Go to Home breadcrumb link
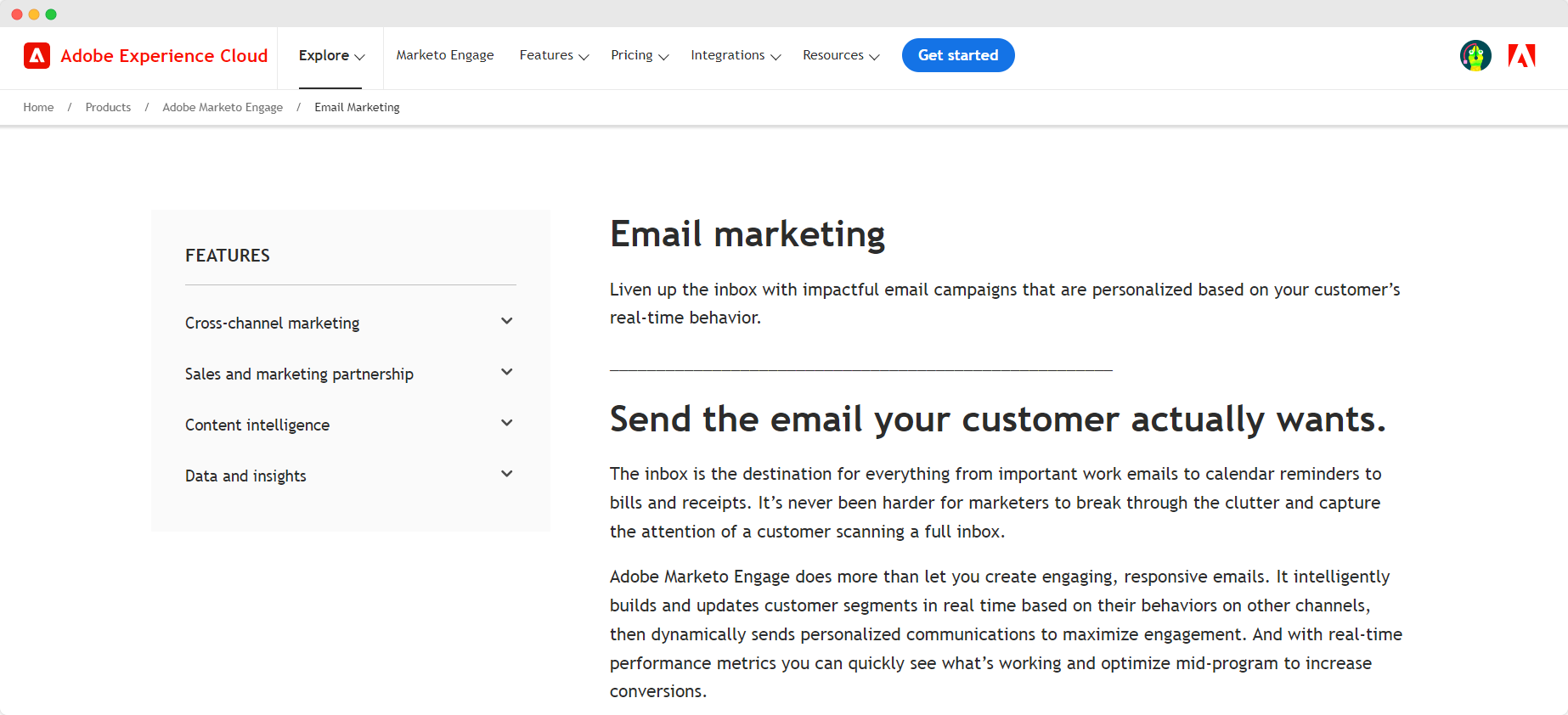Screen dimensions: 1568x715 tap(38, 107)
